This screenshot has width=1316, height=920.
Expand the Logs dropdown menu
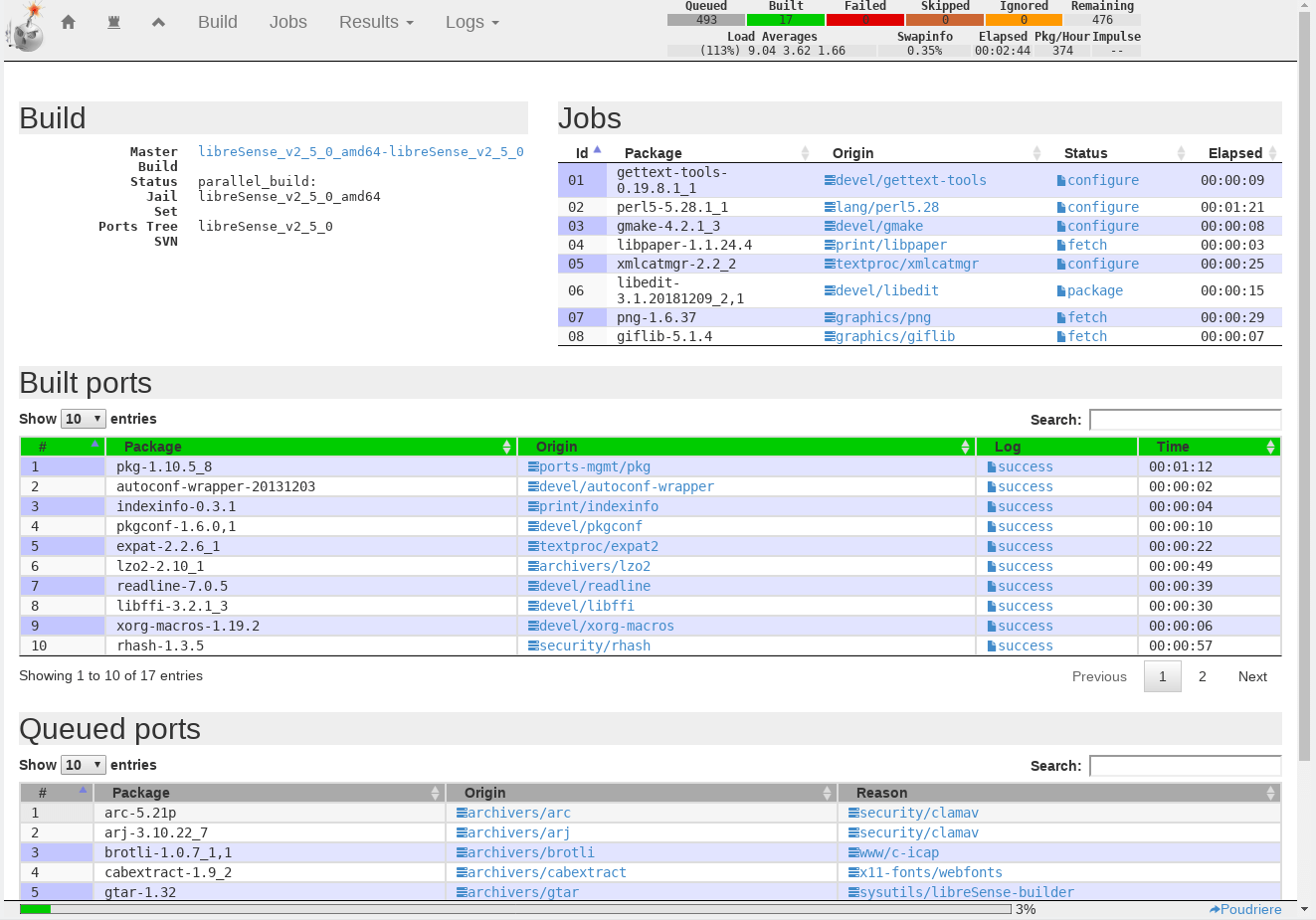[471, 22]
